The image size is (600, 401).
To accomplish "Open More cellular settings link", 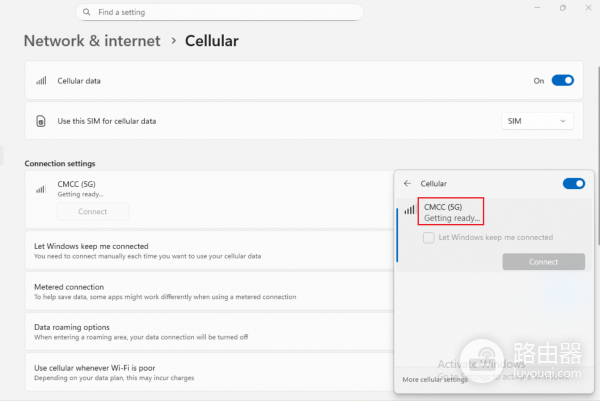I will (x=435, y=380).
